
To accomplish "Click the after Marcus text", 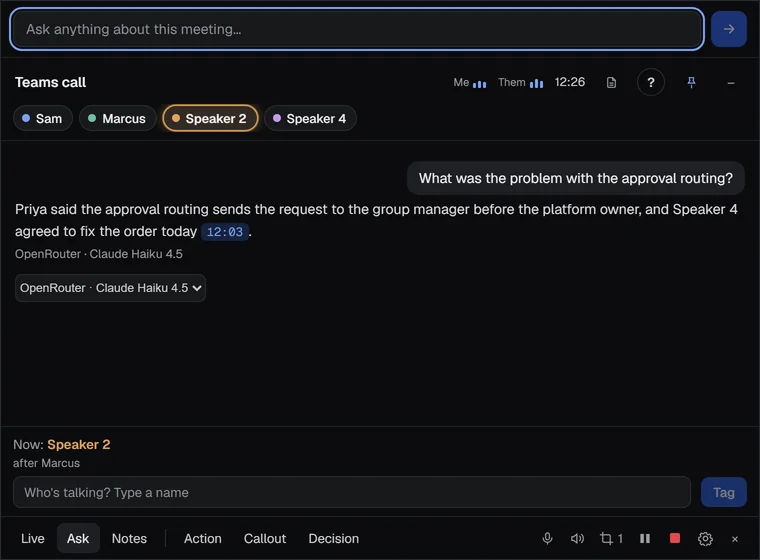I will 47,463.
